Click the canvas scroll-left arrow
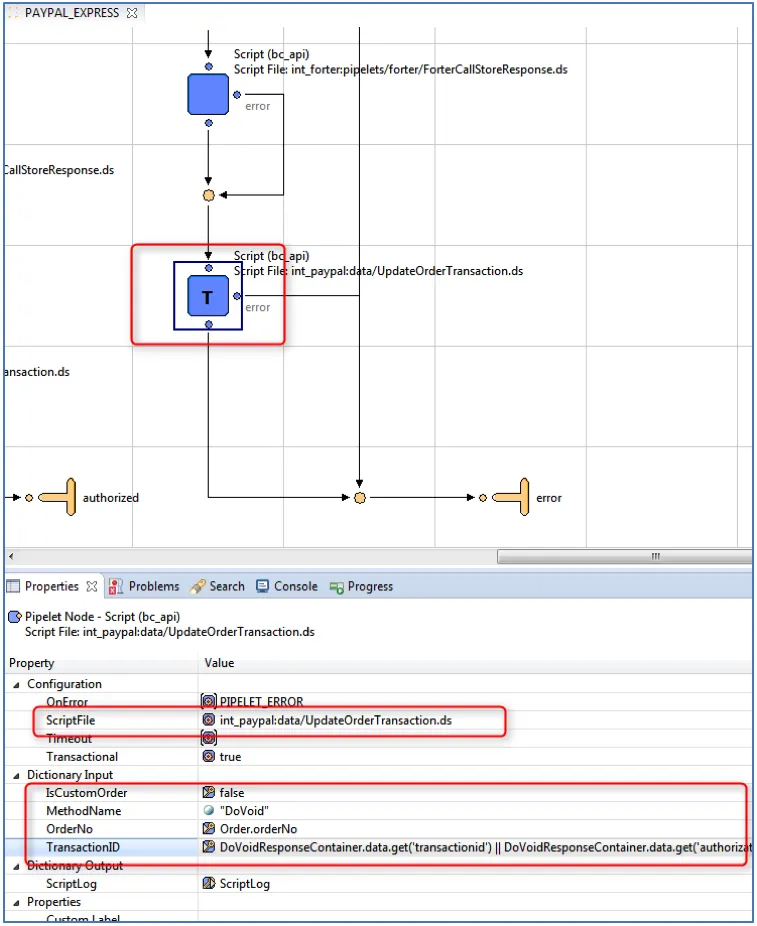Image resolution: width=757 pixels, height=926 pixels. 11,556
